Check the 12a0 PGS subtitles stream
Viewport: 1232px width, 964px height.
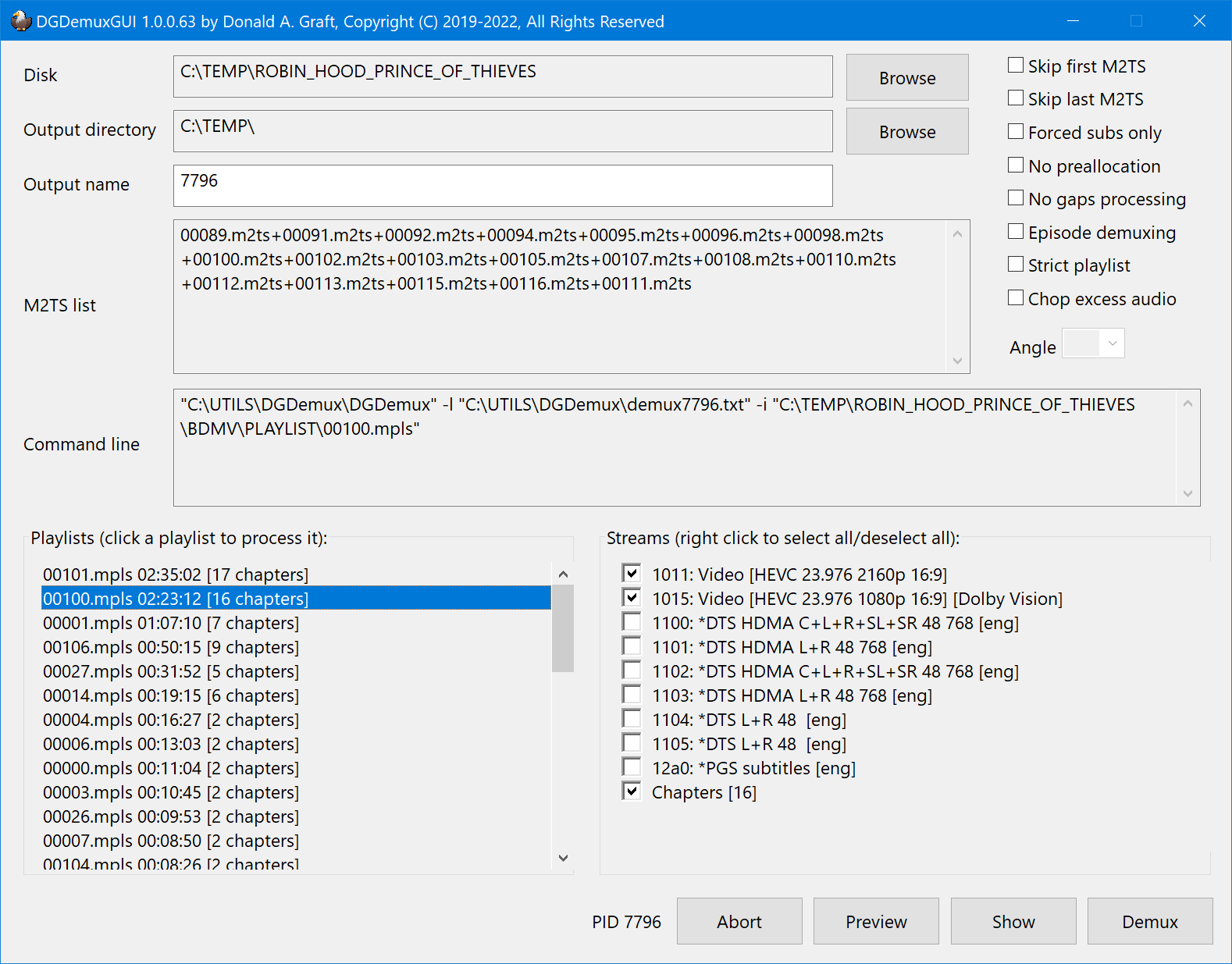(x=632, y=767)
